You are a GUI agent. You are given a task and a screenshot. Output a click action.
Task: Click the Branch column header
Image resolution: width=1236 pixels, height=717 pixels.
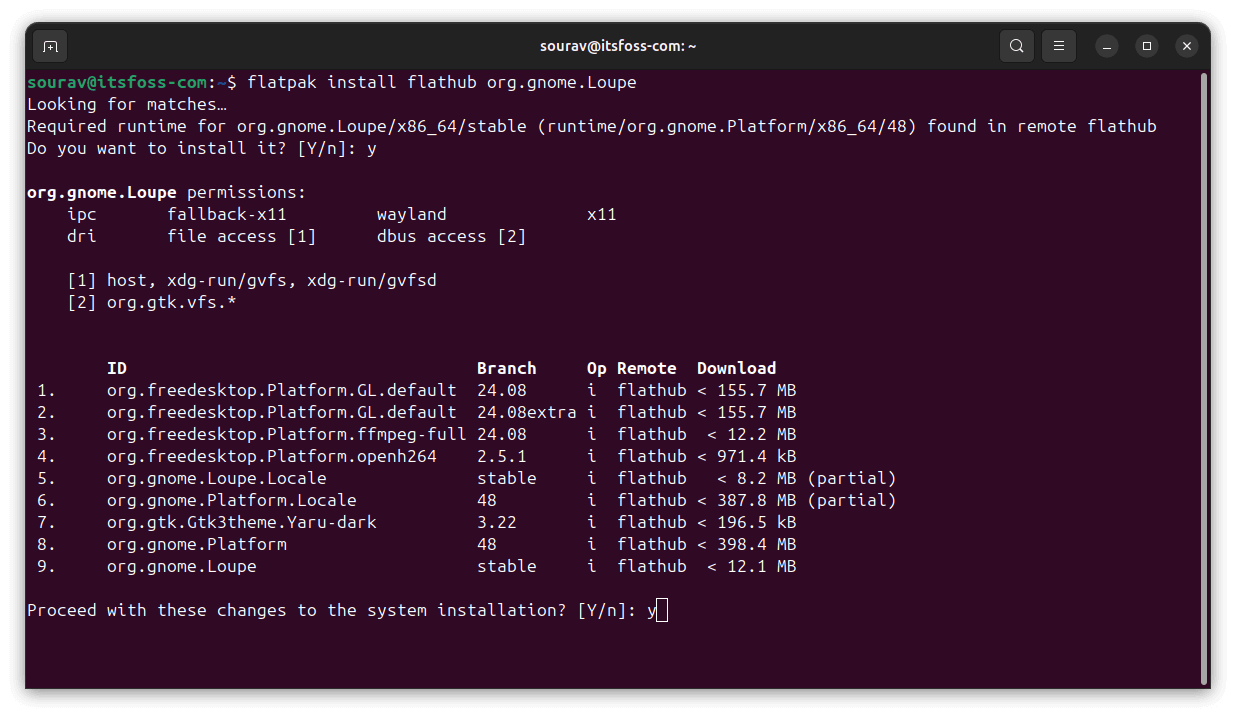pos(506,368)
